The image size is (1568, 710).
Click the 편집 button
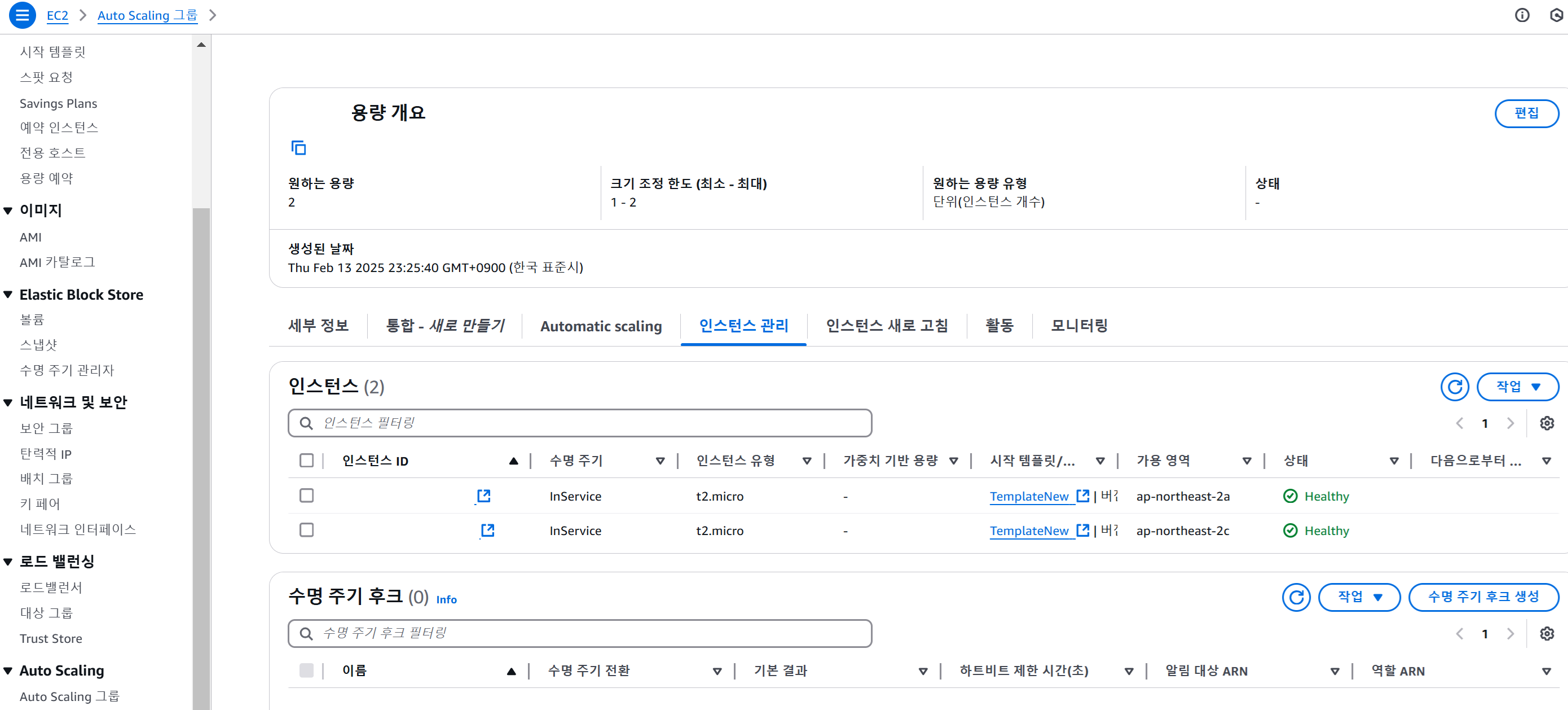pos(1526,113)
